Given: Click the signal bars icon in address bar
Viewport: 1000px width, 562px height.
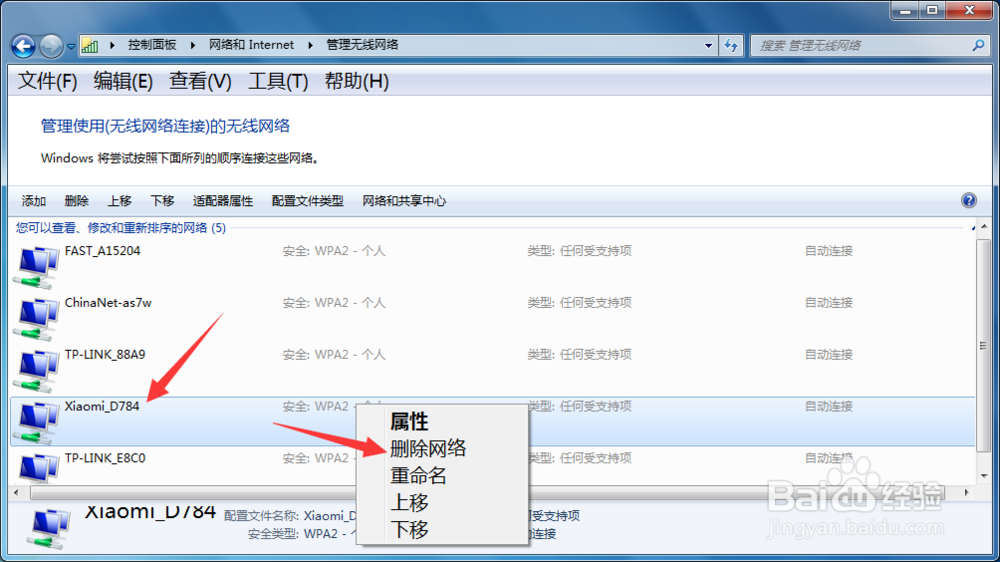Looking at the screenshot, I should click(91, 45).
